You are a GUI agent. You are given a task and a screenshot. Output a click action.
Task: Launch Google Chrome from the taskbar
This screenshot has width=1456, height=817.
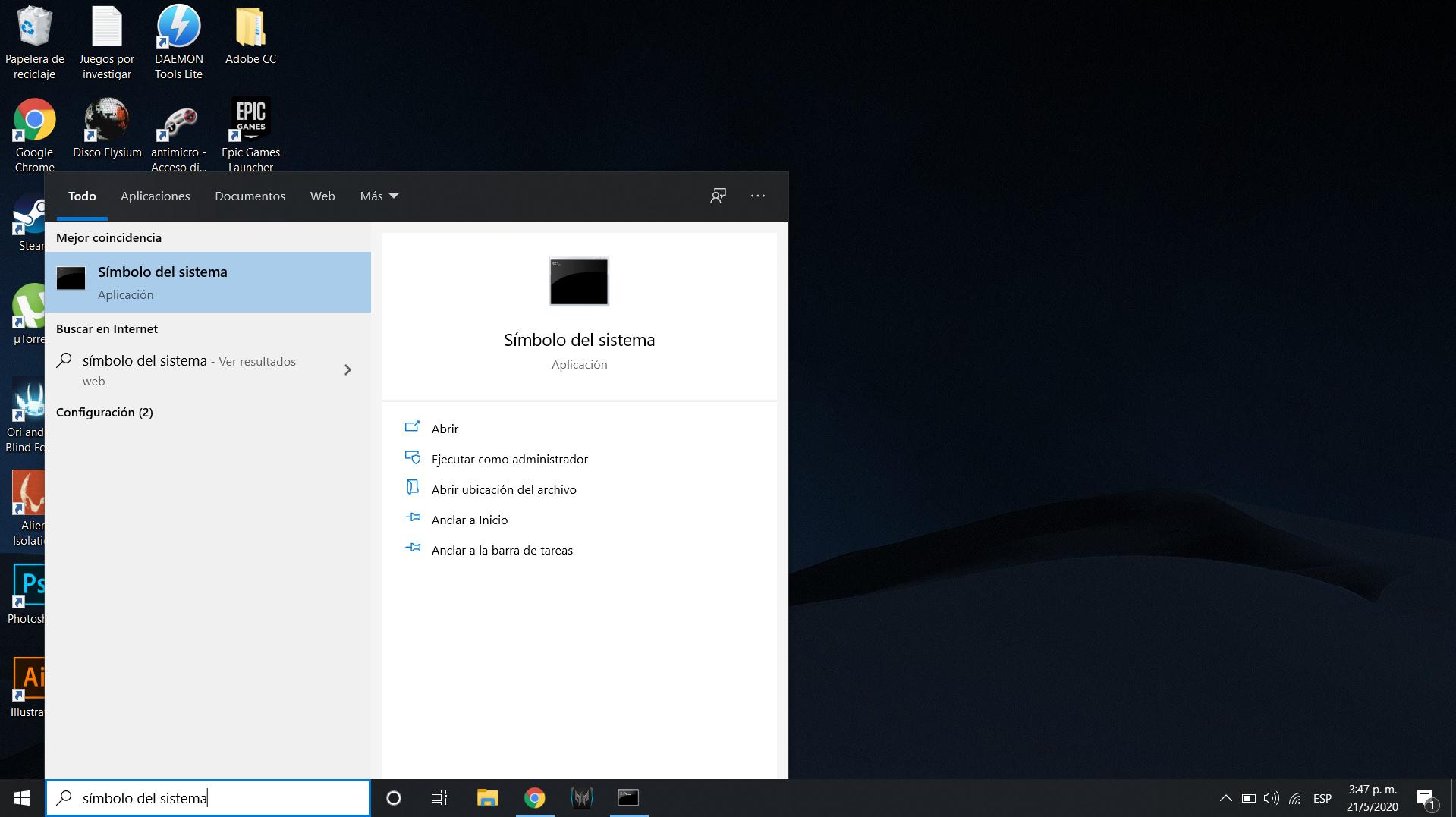[x=534, y=798]
